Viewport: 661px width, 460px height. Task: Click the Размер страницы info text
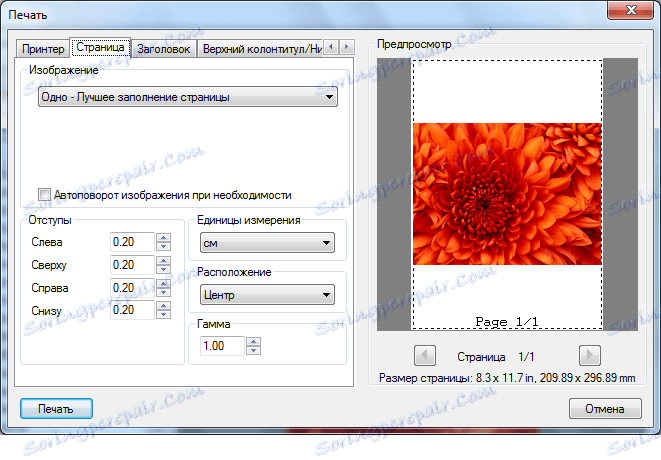tap(507, 378)
